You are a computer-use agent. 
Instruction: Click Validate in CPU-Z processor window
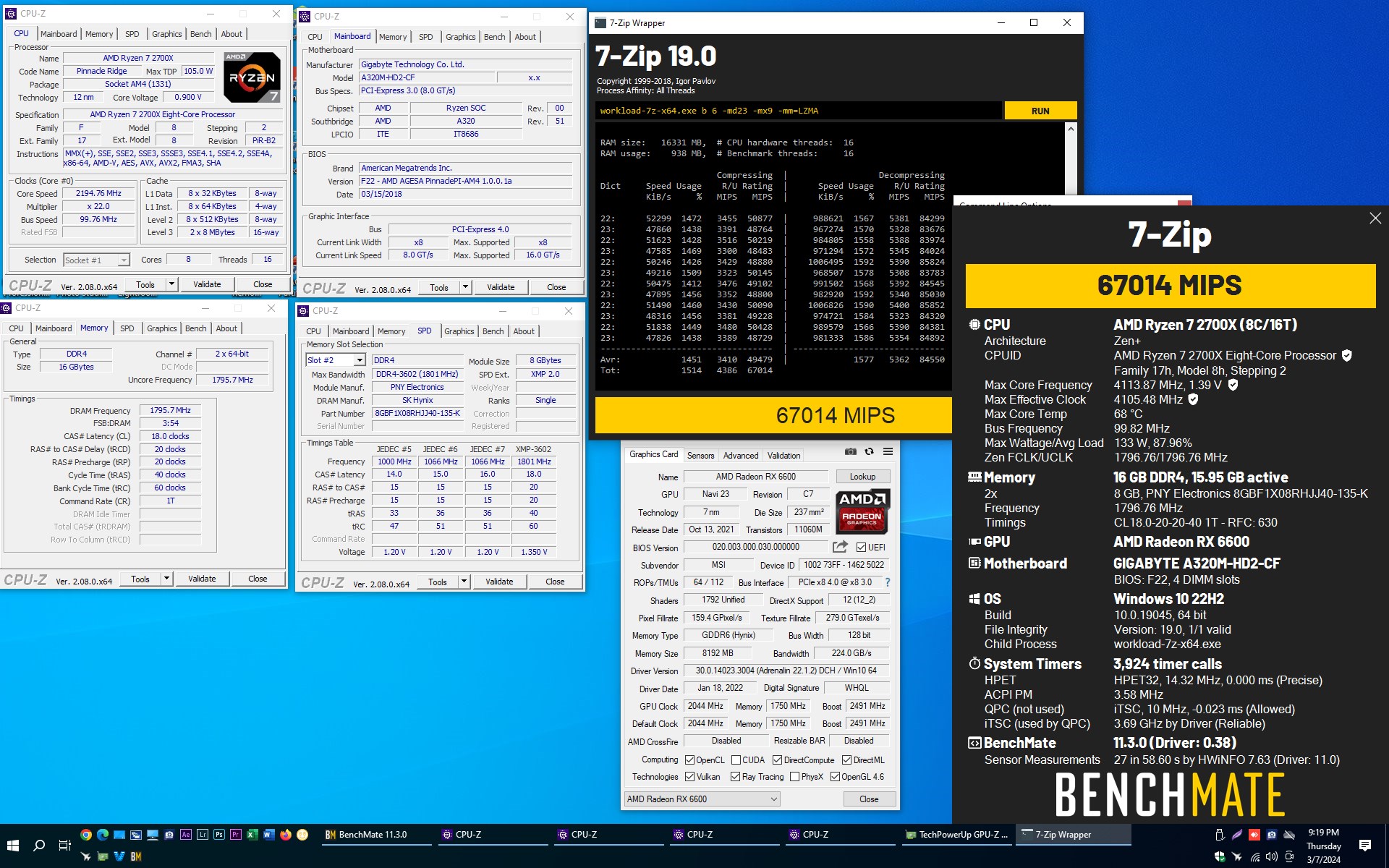pos(207,284)
